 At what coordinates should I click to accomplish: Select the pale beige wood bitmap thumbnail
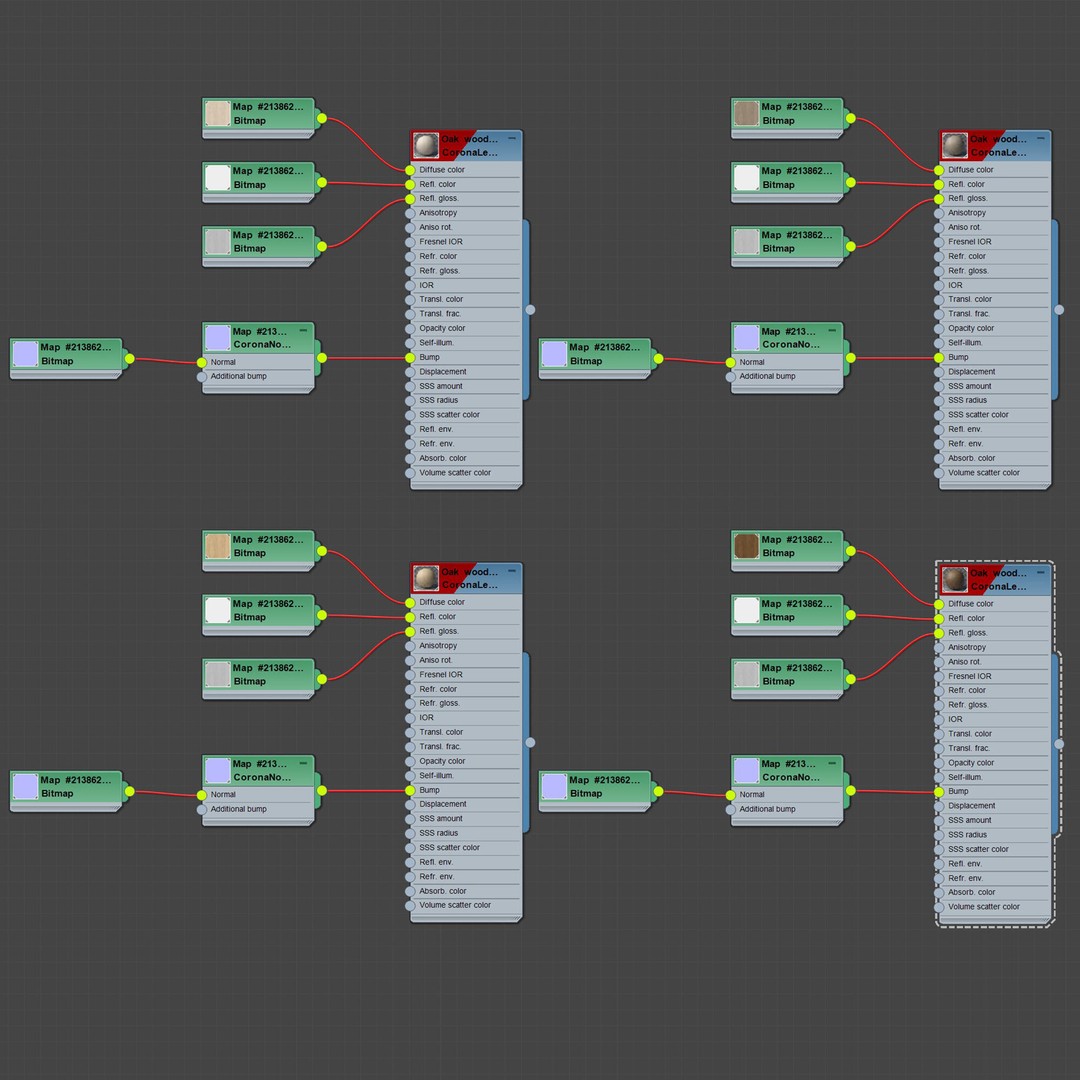(x=218, y=114)
